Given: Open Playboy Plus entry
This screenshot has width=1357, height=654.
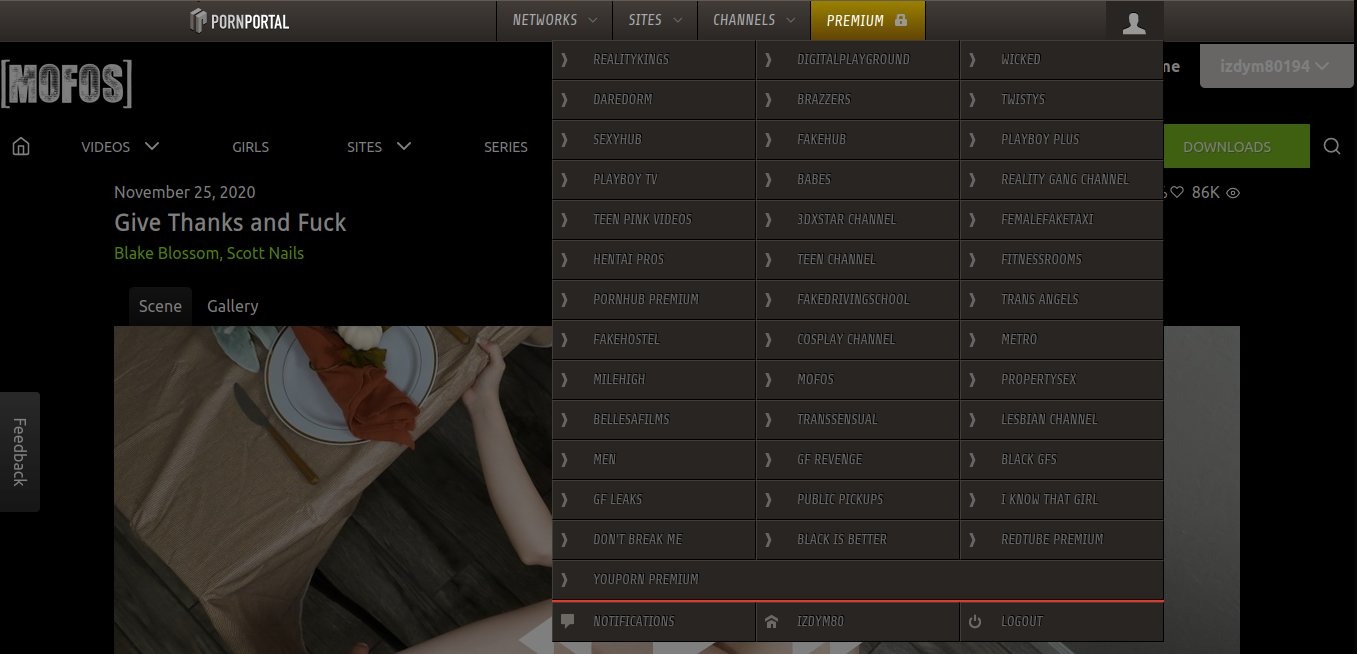Looking at the screenshot, I should click(1062, 139).
